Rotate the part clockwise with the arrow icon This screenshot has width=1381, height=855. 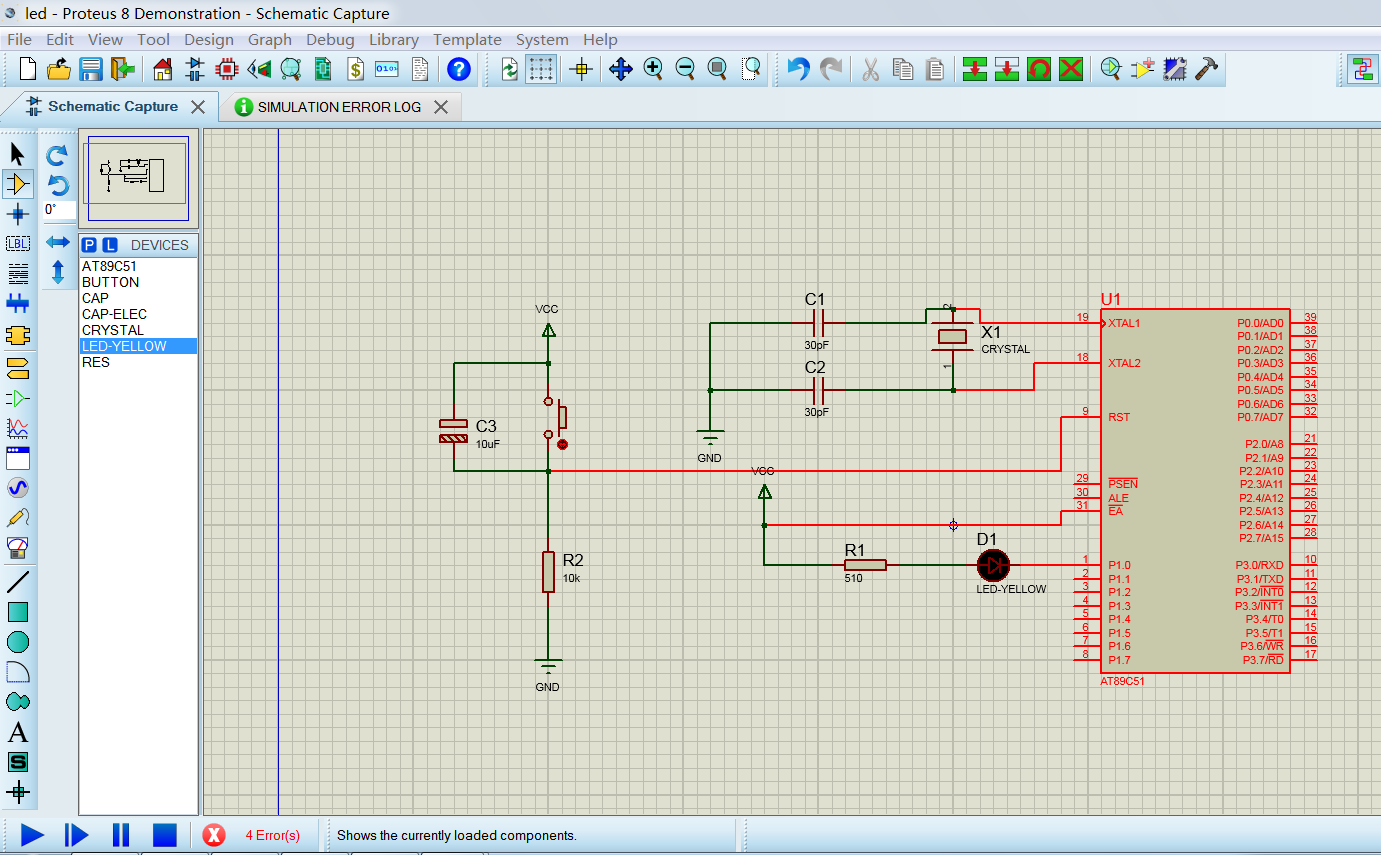(x=58, y=155)
